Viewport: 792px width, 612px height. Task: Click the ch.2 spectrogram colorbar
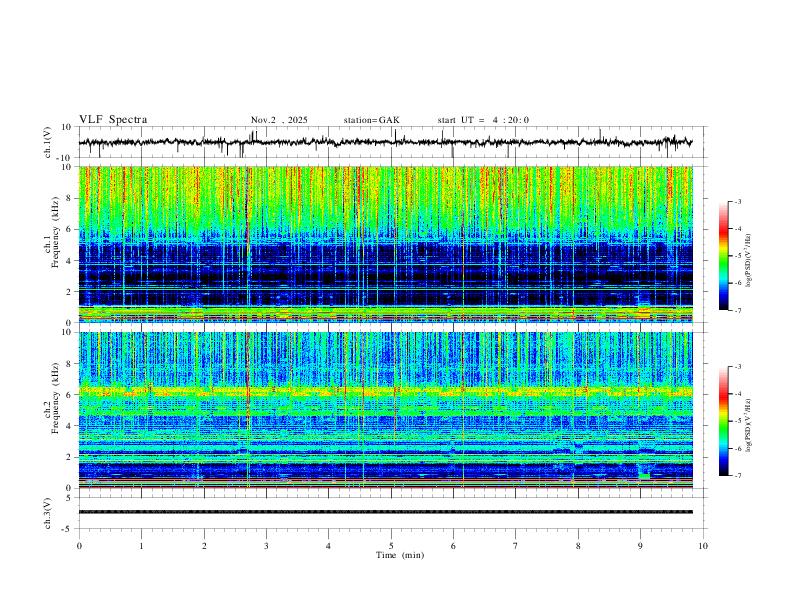point(723,421)
